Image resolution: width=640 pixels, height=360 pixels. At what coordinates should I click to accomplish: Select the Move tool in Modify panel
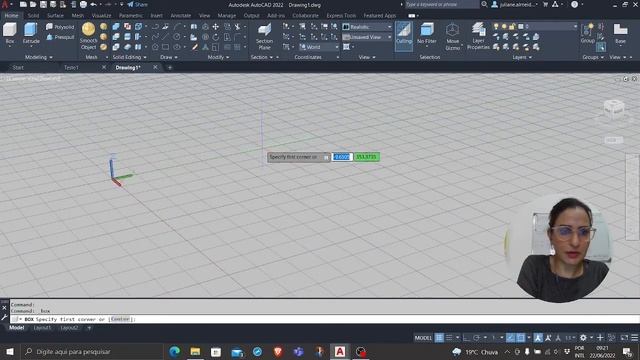point(216,27)
